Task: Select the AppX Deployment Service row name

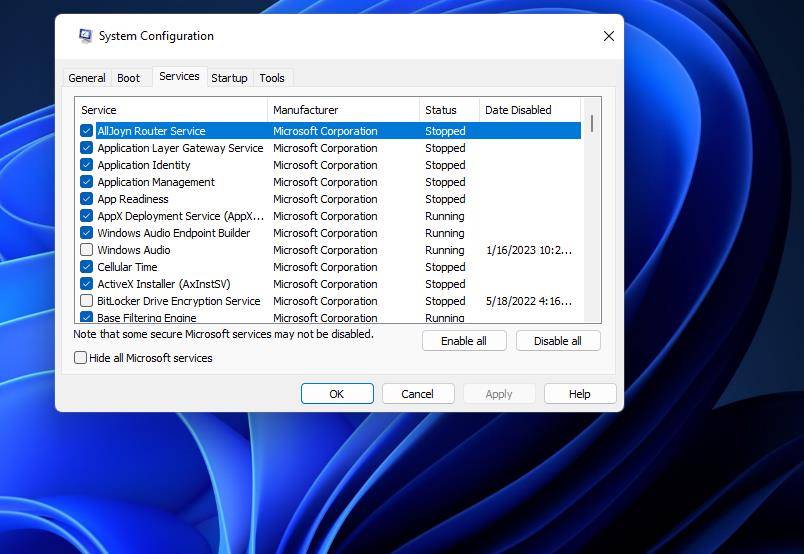Action: click(x=180, y=215)
